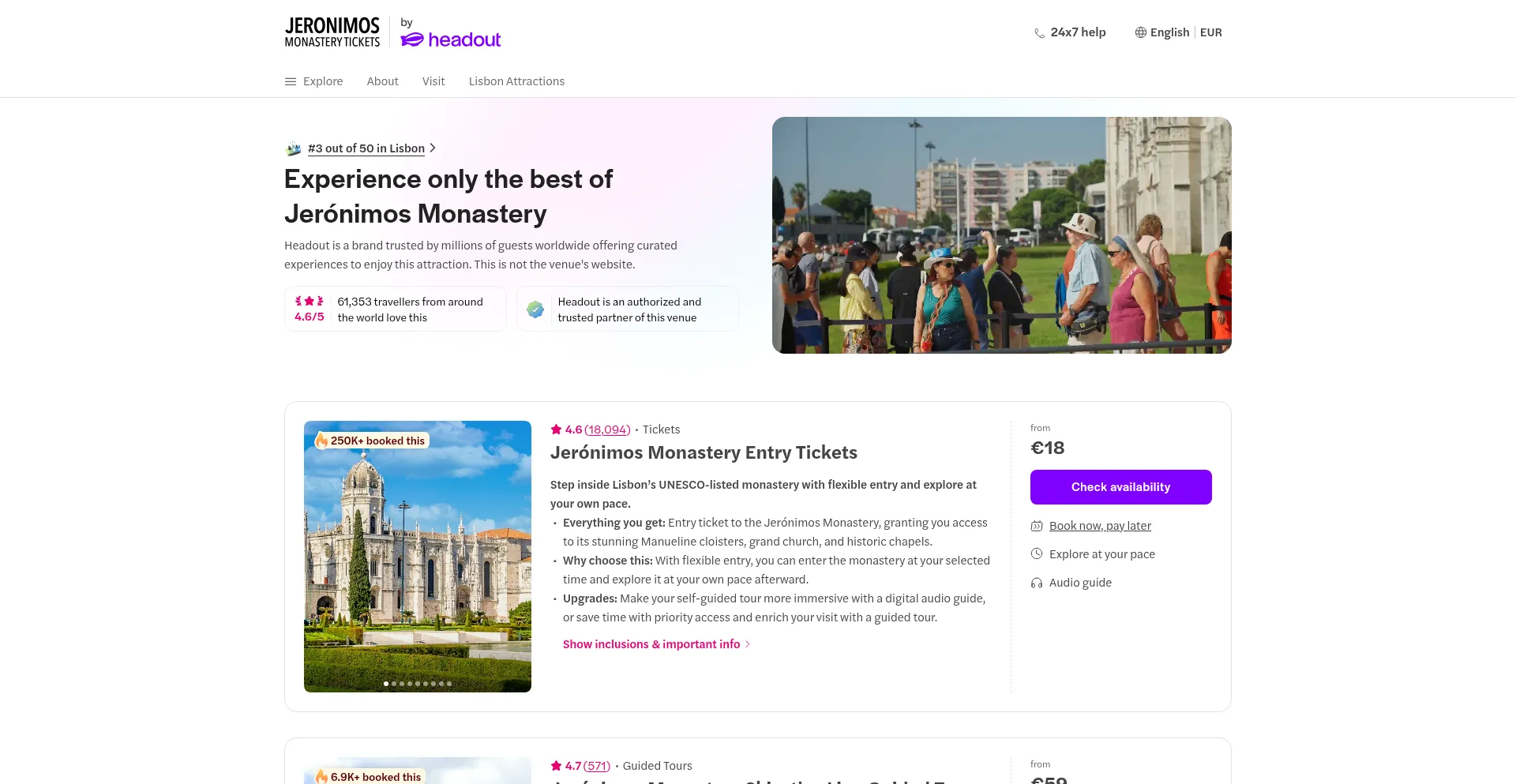The image size is (1516, 784).
Task: Click the calendar icon beside Book now, pay later
Action: pos(1037,526)
